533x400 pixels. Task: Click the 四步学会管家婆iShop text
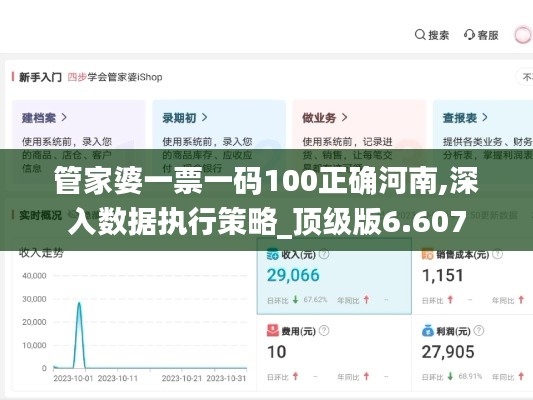click(115, 77)
